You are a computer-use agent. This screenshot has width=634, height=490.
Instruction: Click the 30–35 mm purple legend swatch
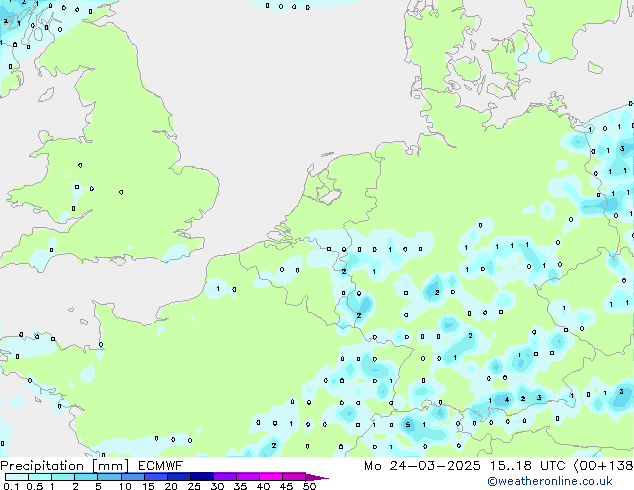coord(224,477)
